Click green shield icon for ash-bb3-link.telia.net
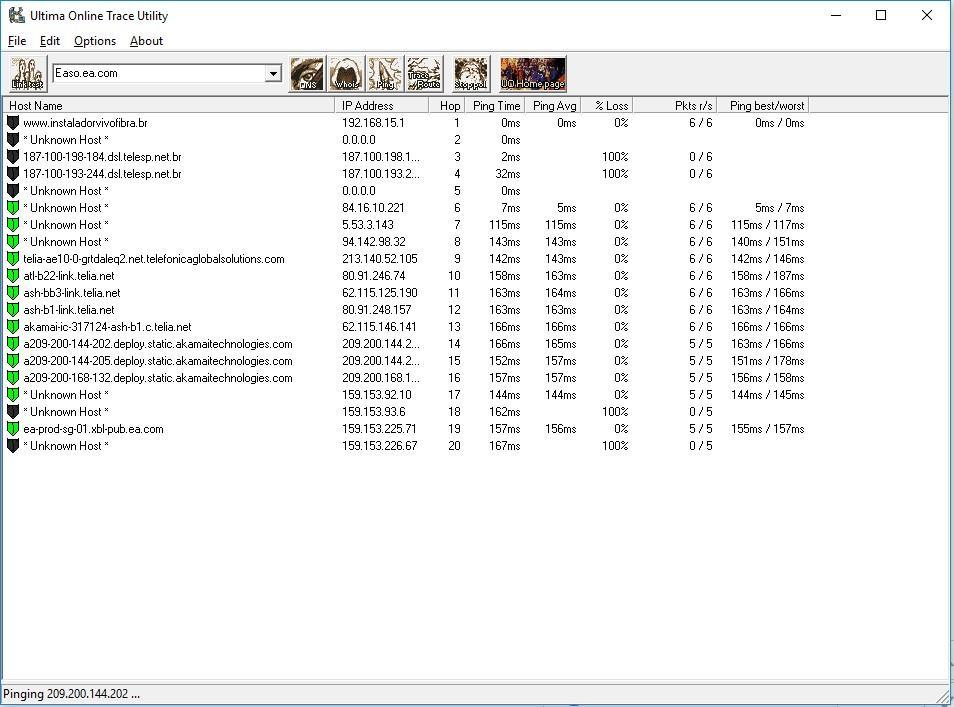Viewport: 954px width, 707px height. click(x=13, y=293)
